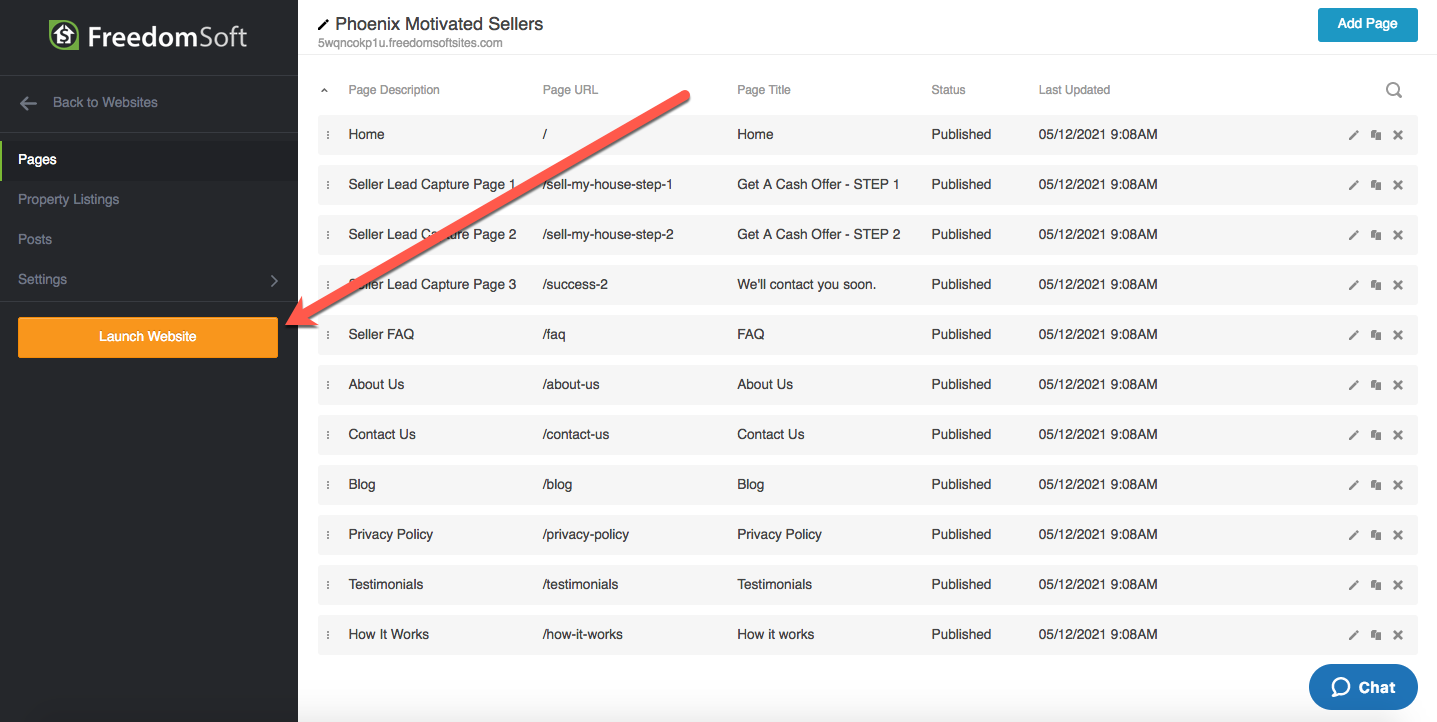This screenshot has height=722, width=1437.
Task: Edit the Contact Us page via pencil icon
Action: click(x=1353, y=435)
